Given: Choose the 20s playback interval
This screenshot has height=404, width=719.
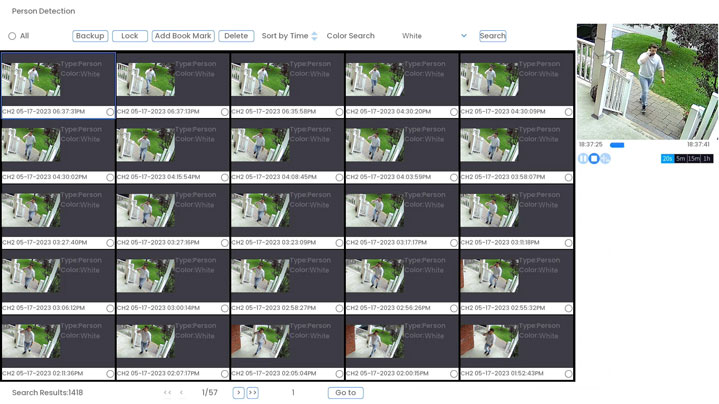Looking at the screenshot, I should 667,159.
